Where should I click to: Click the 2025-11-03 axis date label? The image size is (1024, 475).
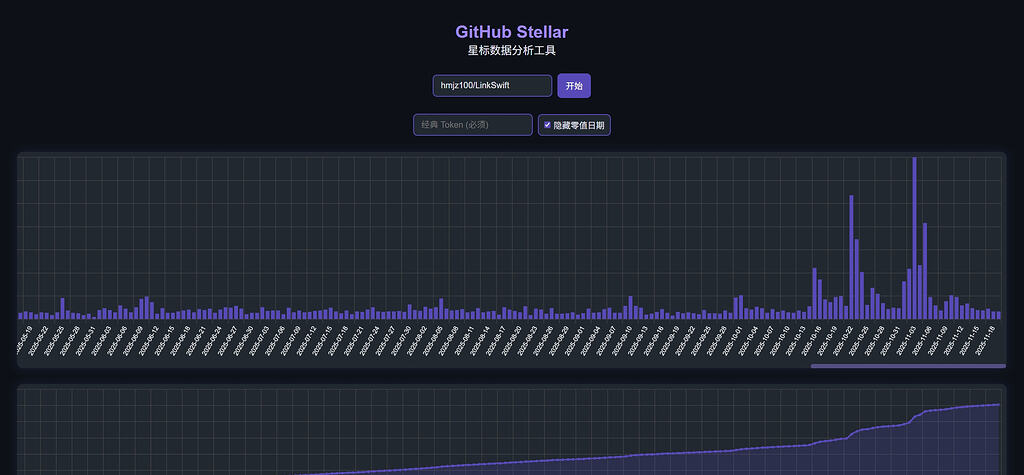pos(905,340)
